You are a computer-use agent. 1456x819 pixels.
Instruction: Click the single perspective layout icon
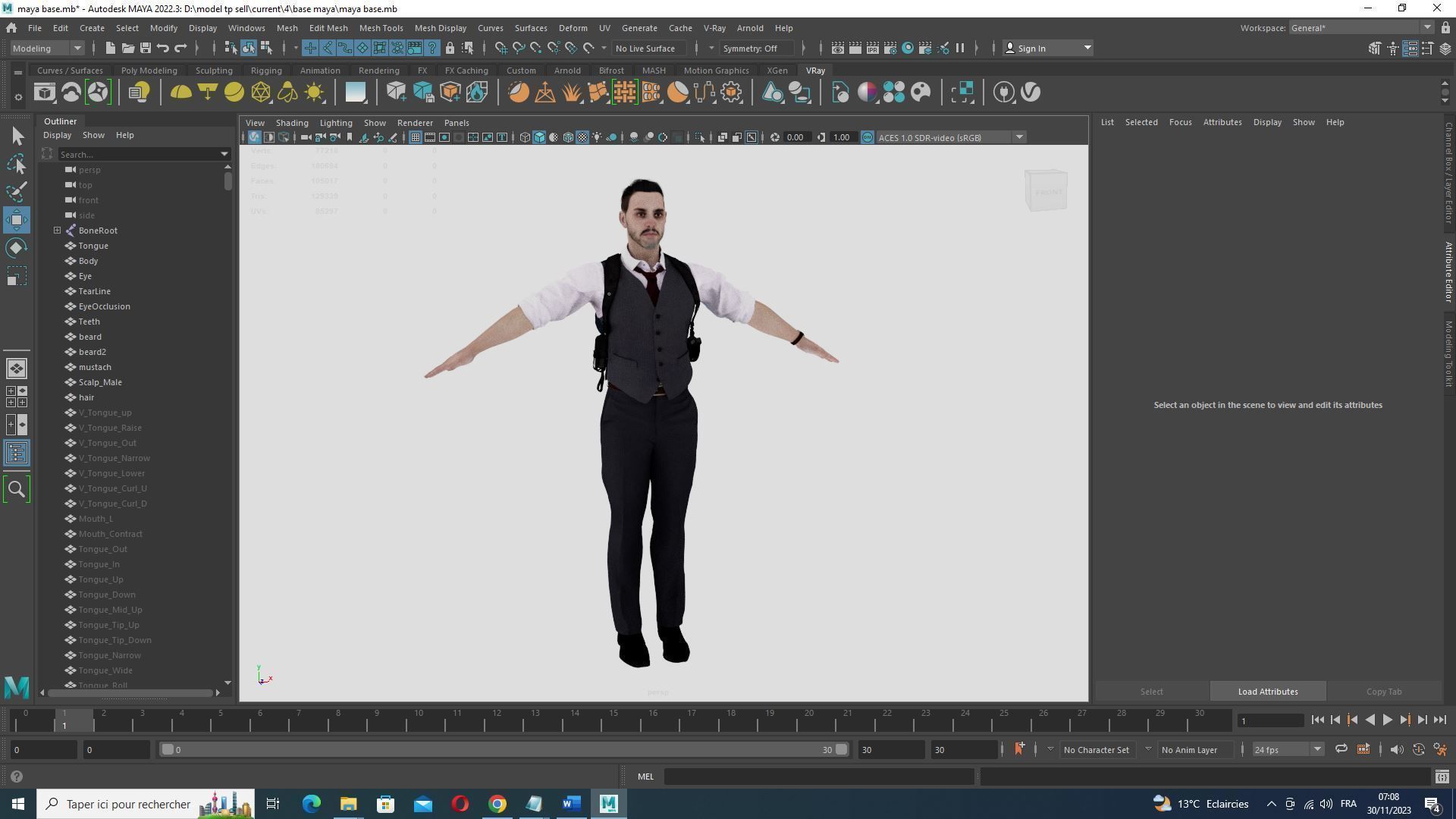pos(17,369)
